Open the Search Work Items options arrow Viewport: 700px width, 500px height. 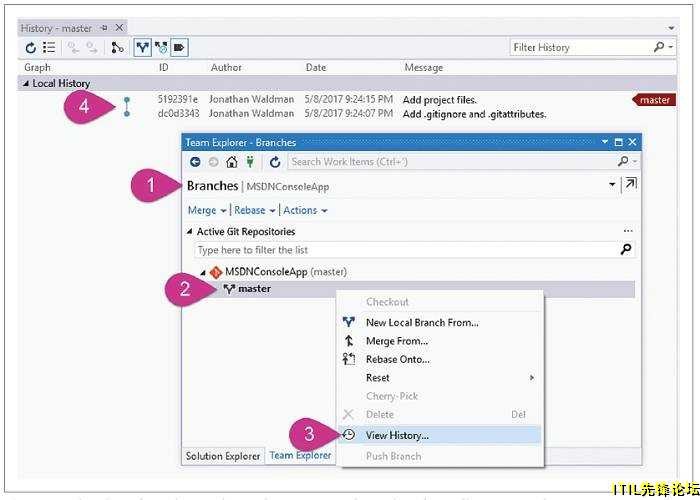(635, 162)
